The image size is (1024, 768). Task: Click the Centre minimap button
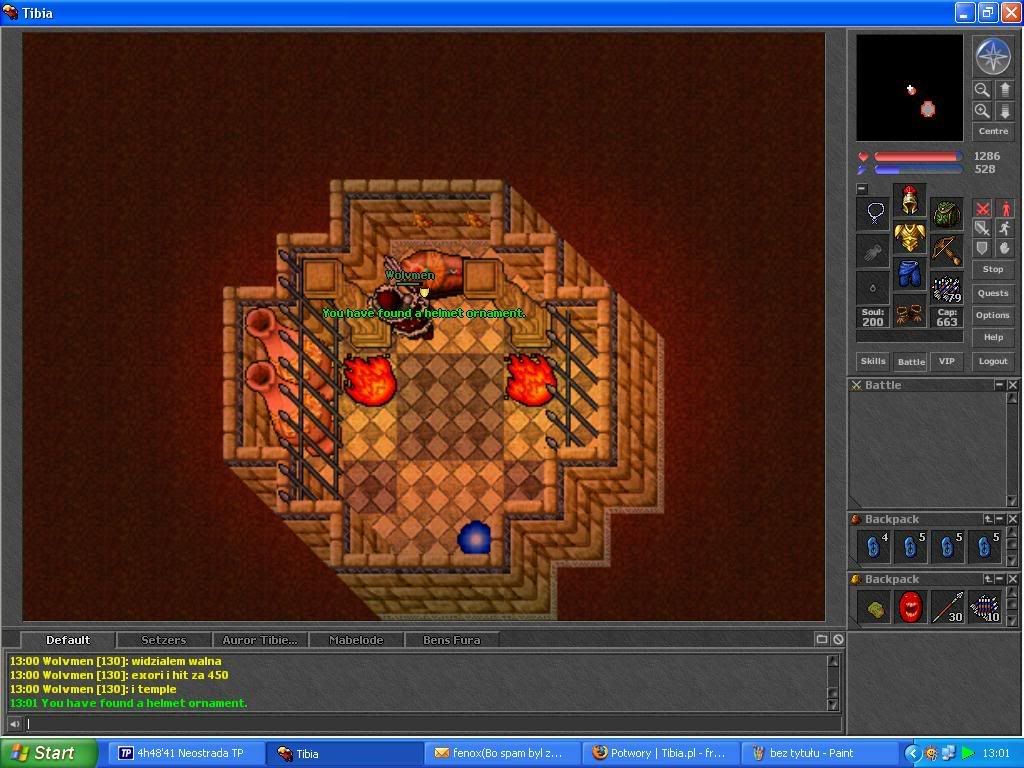993,131
